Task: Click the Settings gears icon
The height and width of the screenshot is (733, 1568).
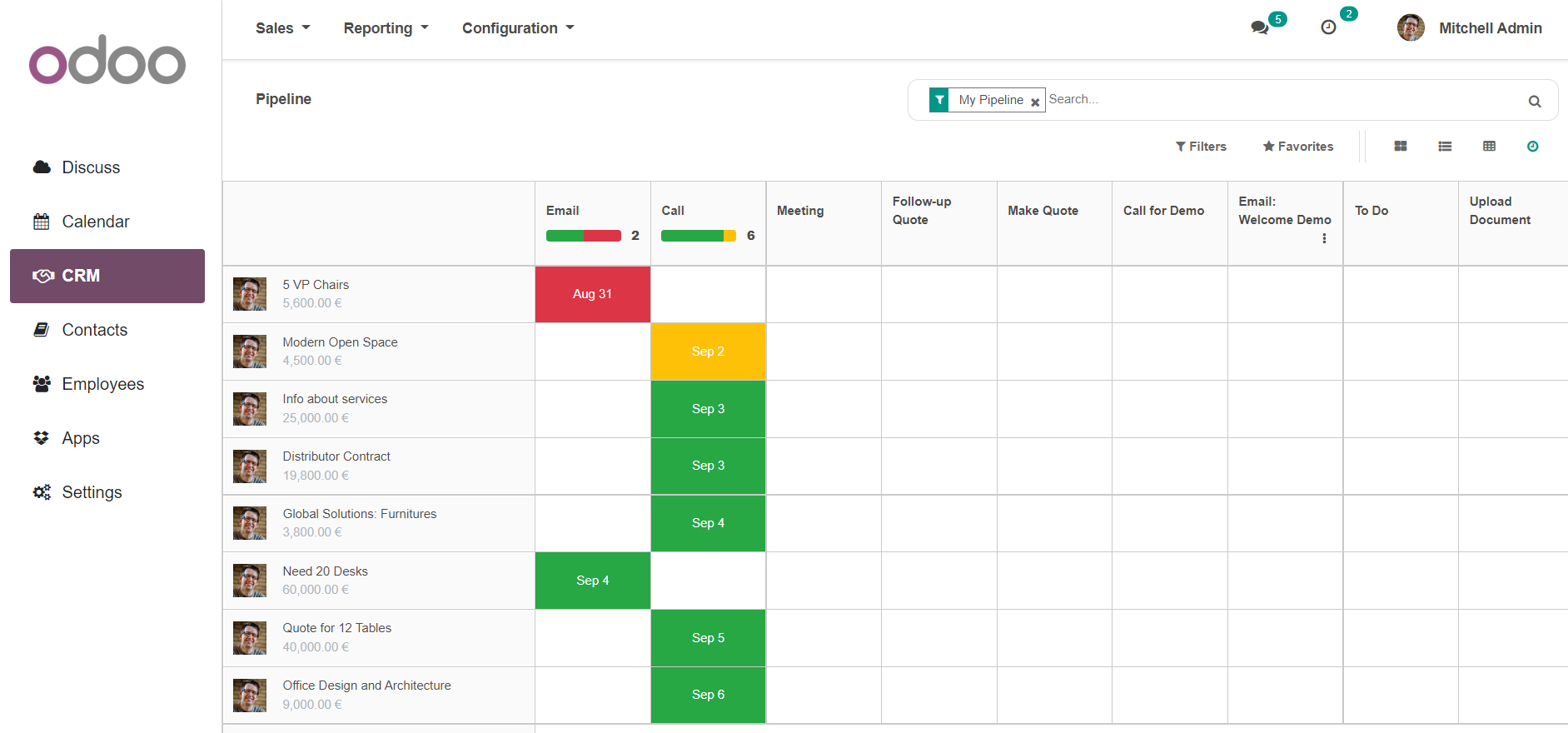Action: pyautogui.click(x=42, y=492)
